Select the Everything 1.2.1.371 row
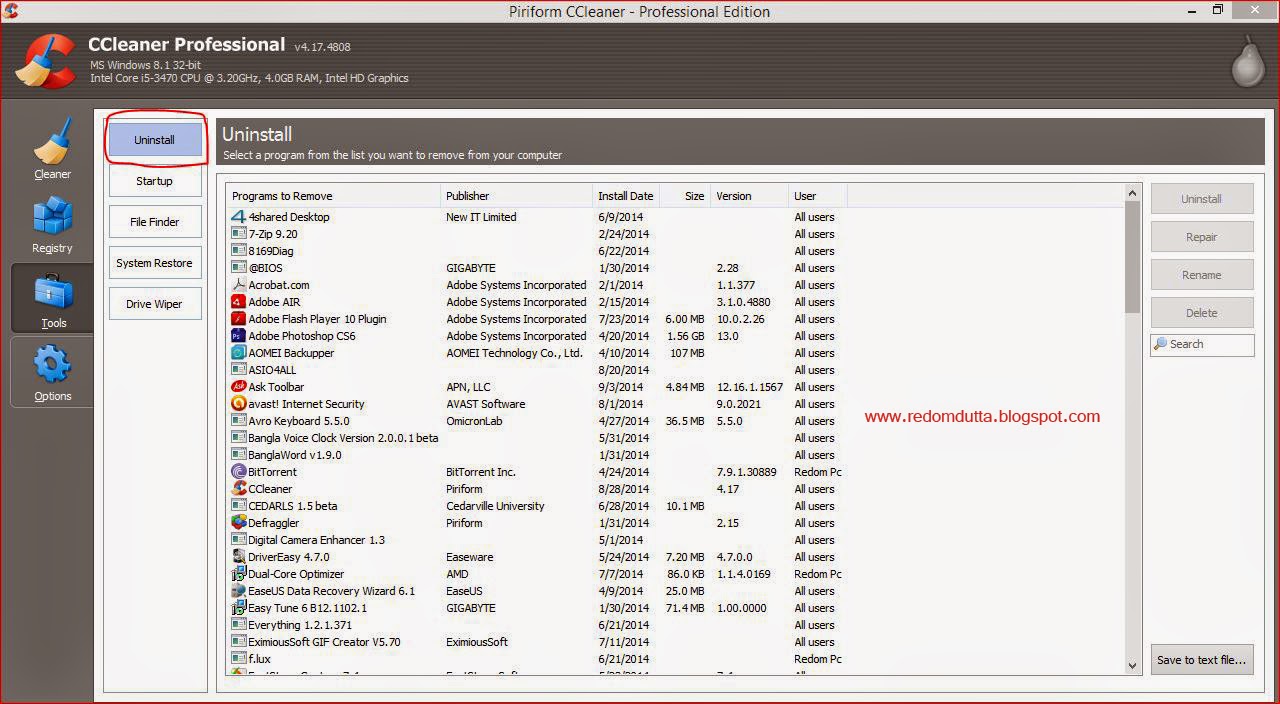The width and height of the screenshot is (1280, 704). pyautogui.click(x=675, y=625)
